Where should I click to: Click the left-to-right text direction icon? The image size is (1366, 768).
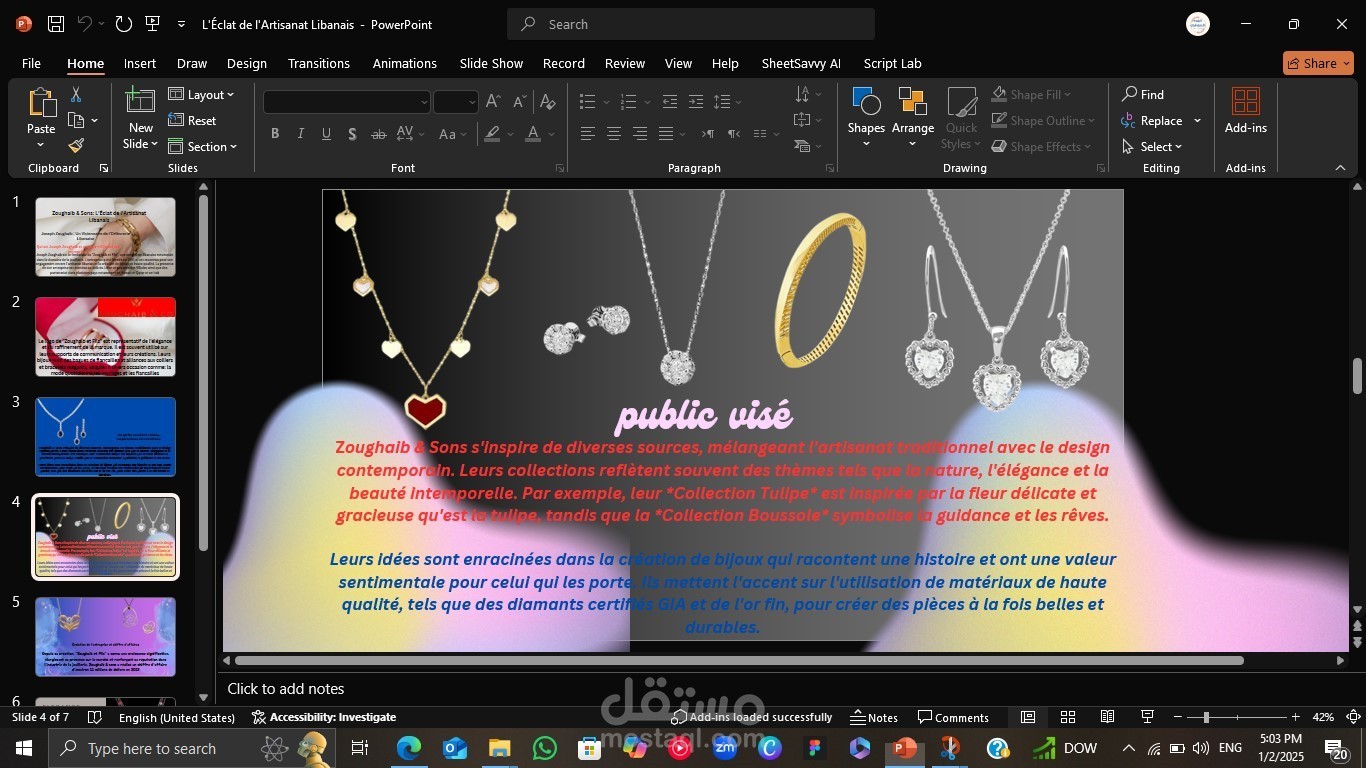tap(708, 134)
